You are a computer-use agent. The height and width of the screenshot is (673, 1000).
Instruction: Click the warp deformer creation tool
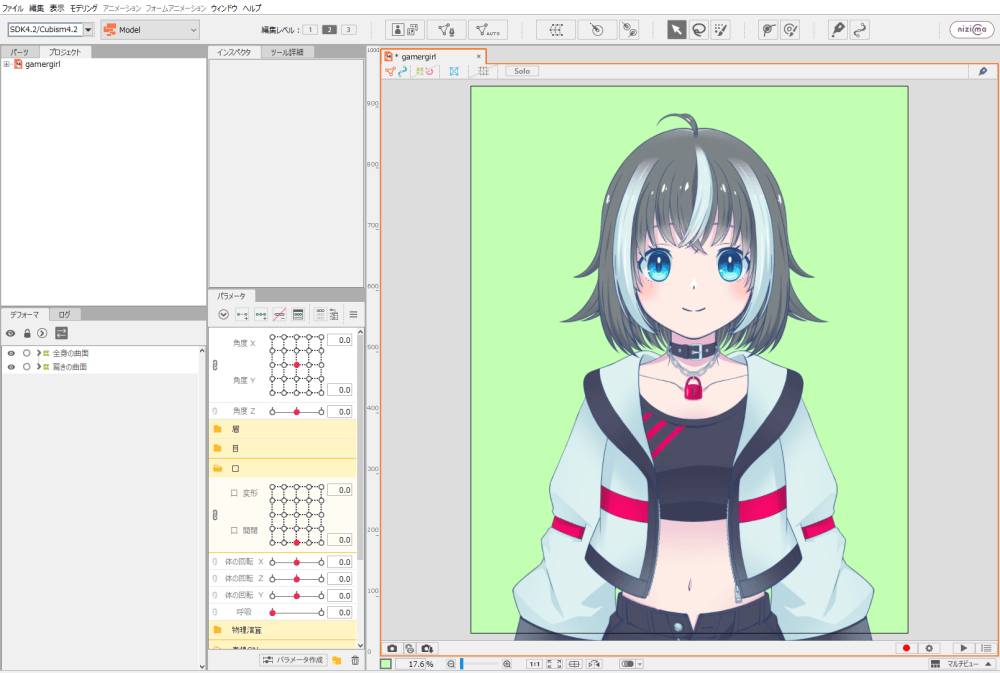[556, 29]
